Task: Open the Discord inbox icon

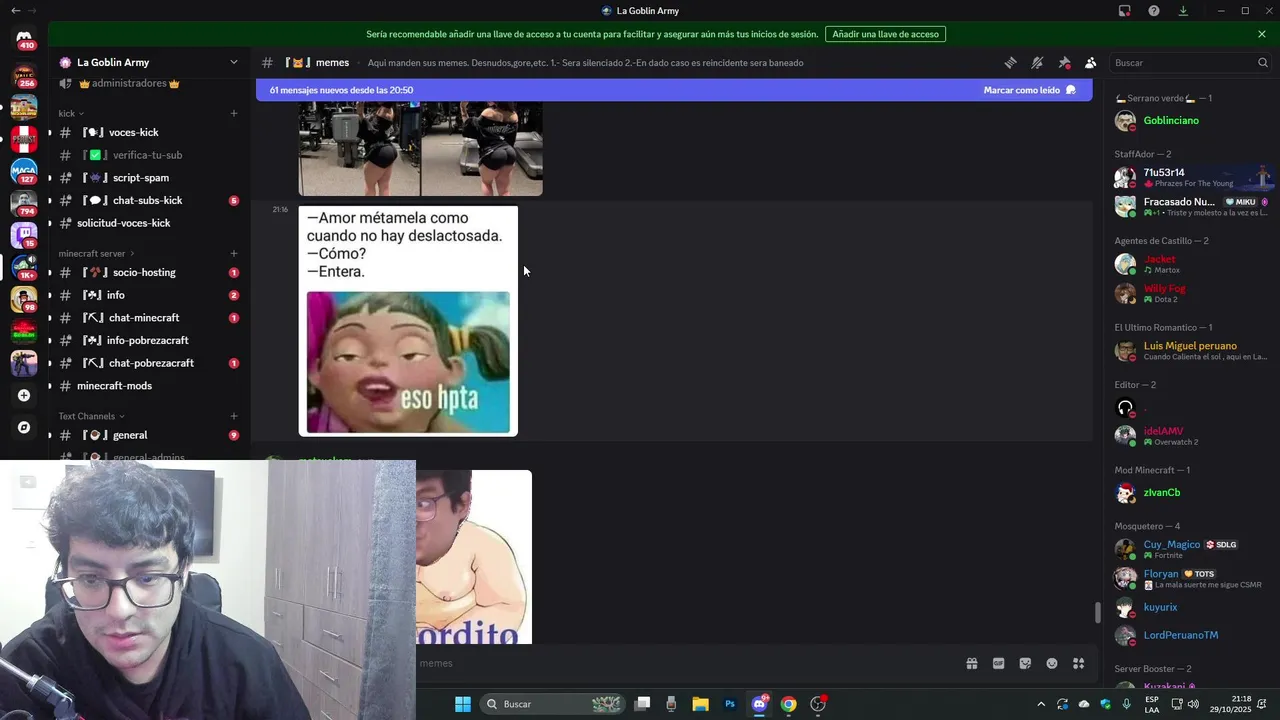Action: coord(1125,11)
